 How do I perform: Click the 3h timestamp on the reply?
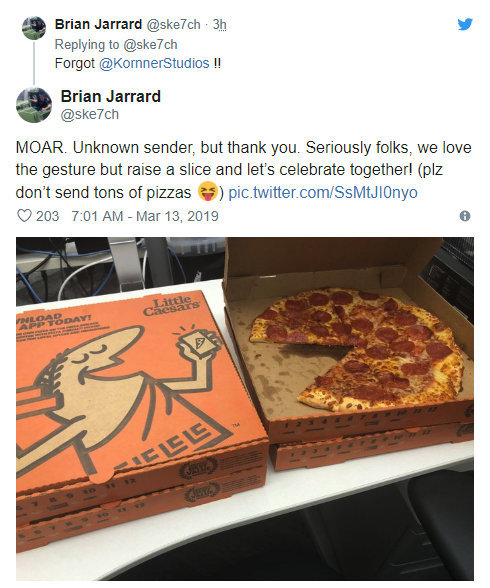(219, 24)
